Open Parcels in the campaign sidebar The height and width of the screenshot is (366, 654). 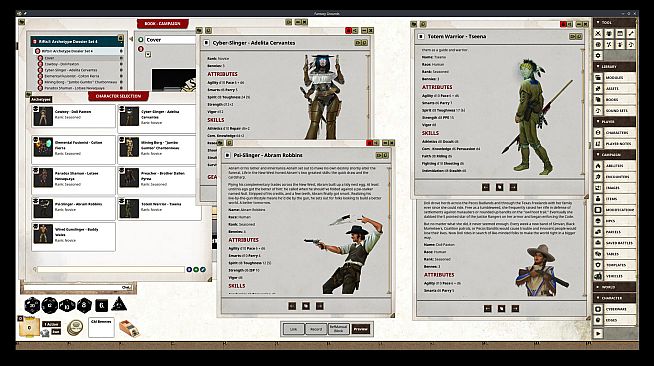[x=615, y=232]
